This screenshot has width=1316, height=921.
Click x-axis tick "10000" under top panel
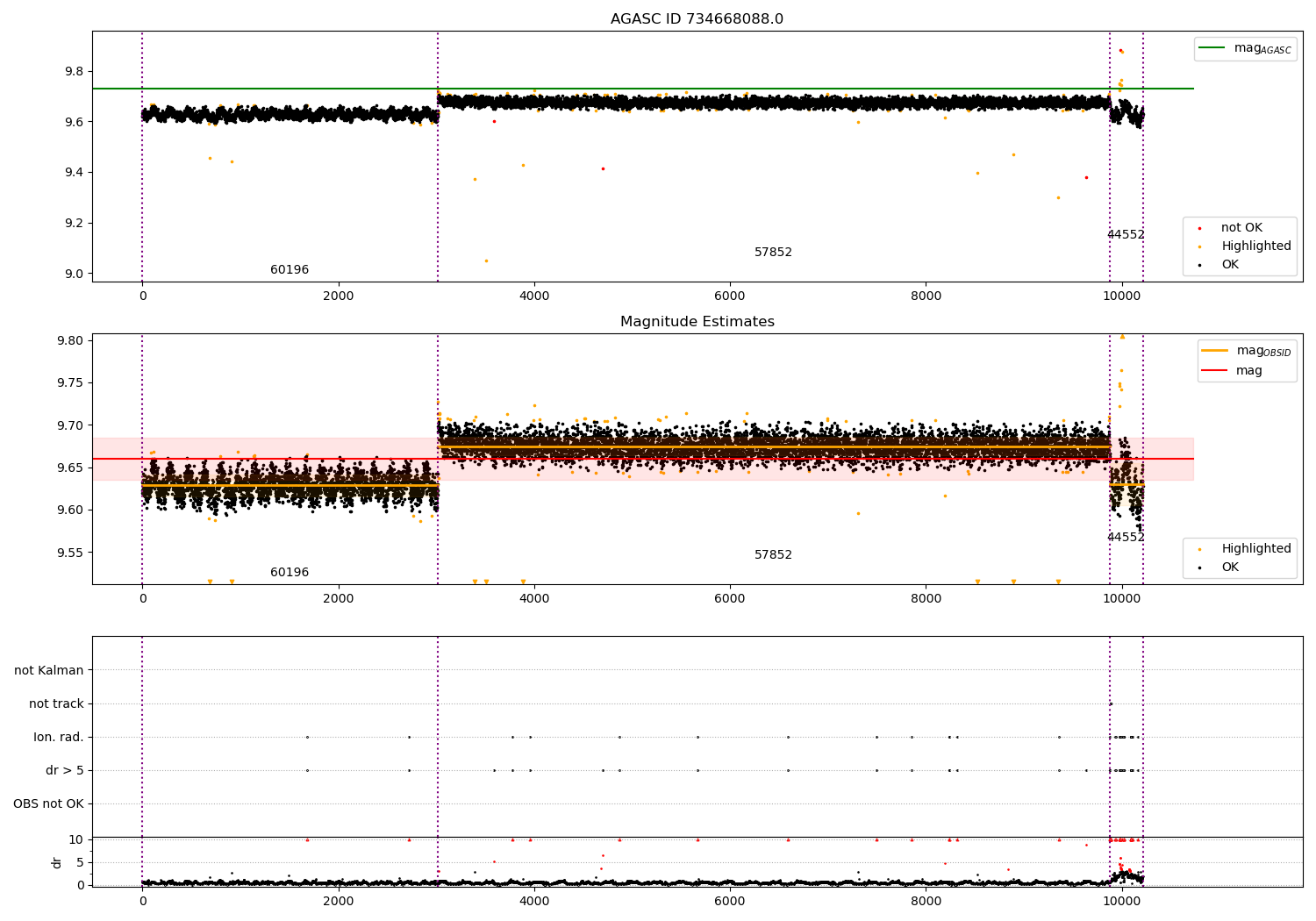pos(1121,296)
